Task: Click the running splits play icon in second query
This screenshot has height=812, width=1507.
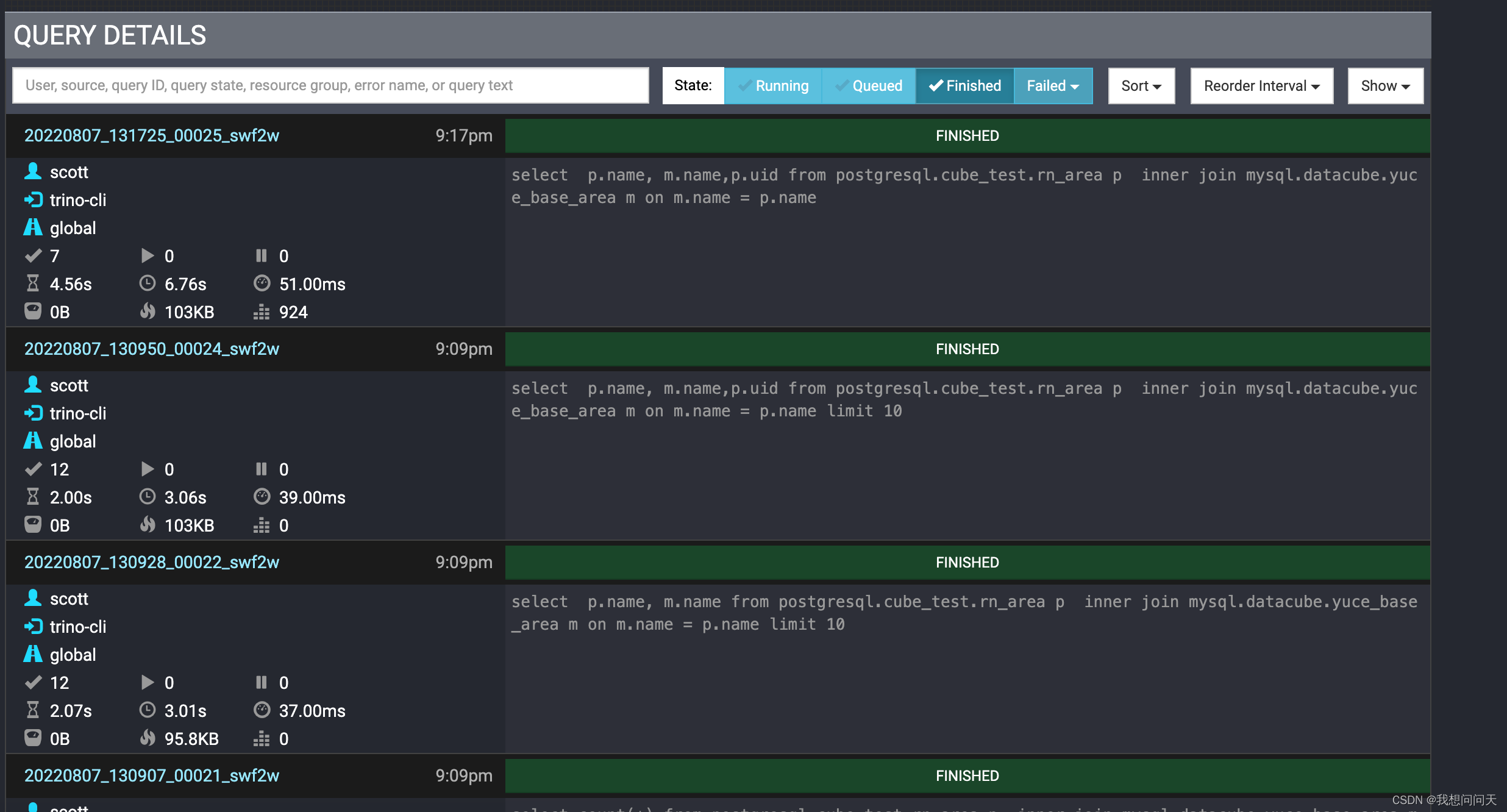Action: point(147,469)
